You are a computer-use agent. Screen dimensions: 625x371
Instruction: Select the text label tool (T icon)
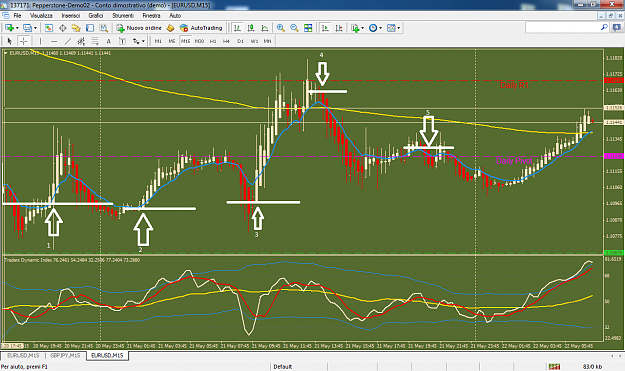click(122, 41)
